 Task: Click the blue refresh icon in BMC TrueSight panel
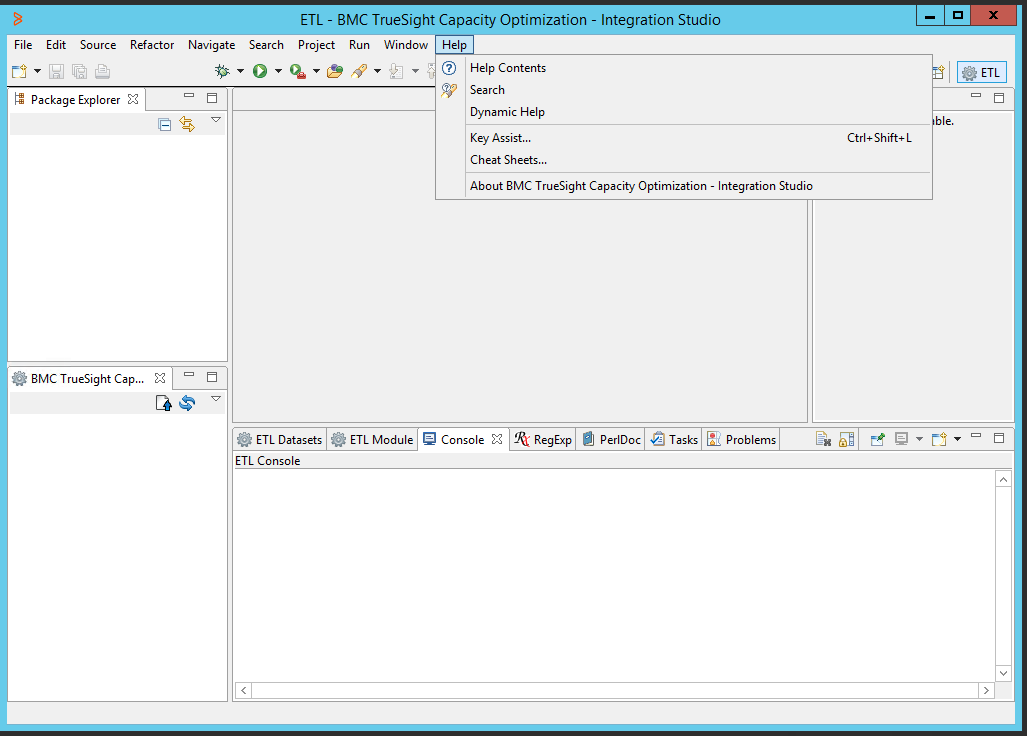click(x=187, y=403)
